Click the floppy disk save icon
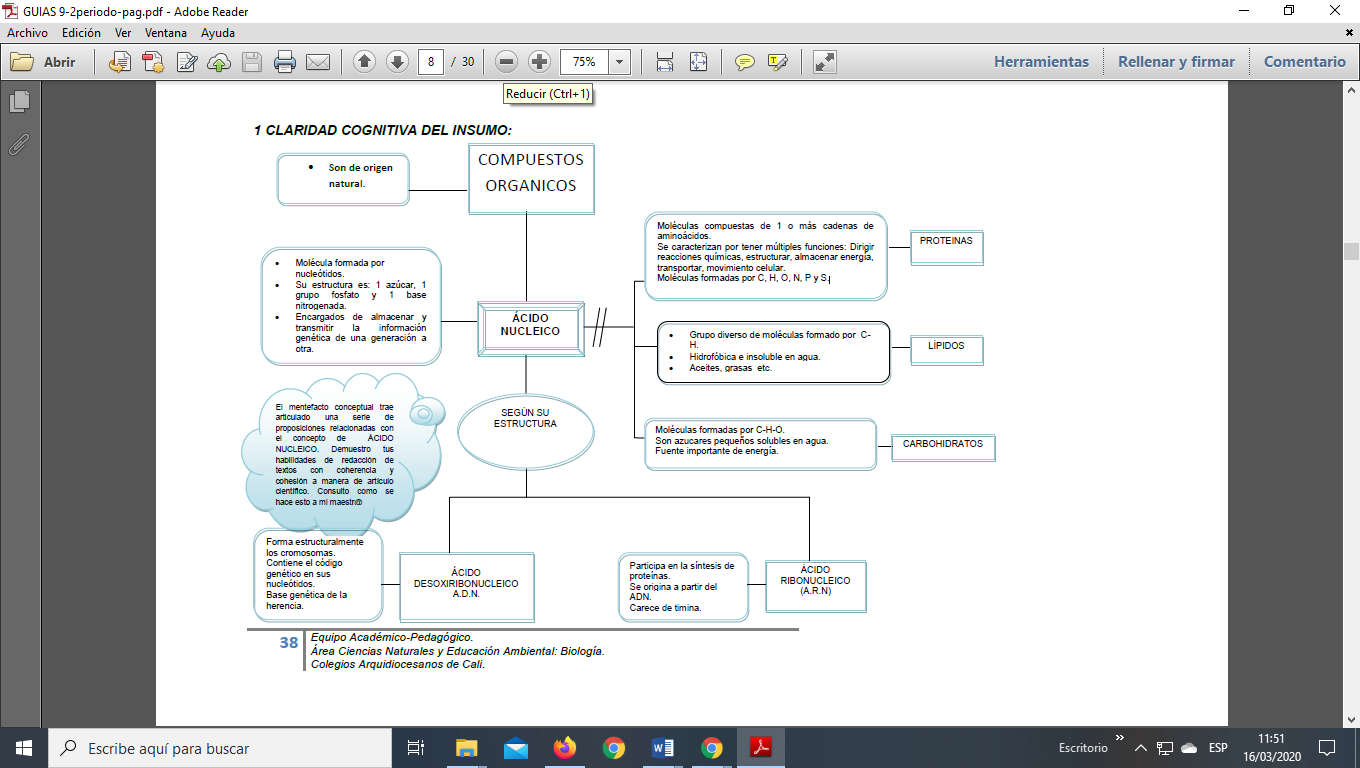The height and width of the screenshot is (768, 1360). tap(251, 62)
